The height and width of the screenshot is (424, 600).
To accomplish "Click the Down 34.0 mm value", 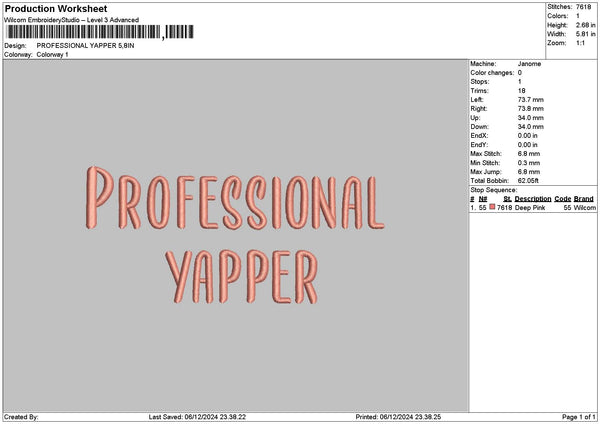I will point(530,127).
